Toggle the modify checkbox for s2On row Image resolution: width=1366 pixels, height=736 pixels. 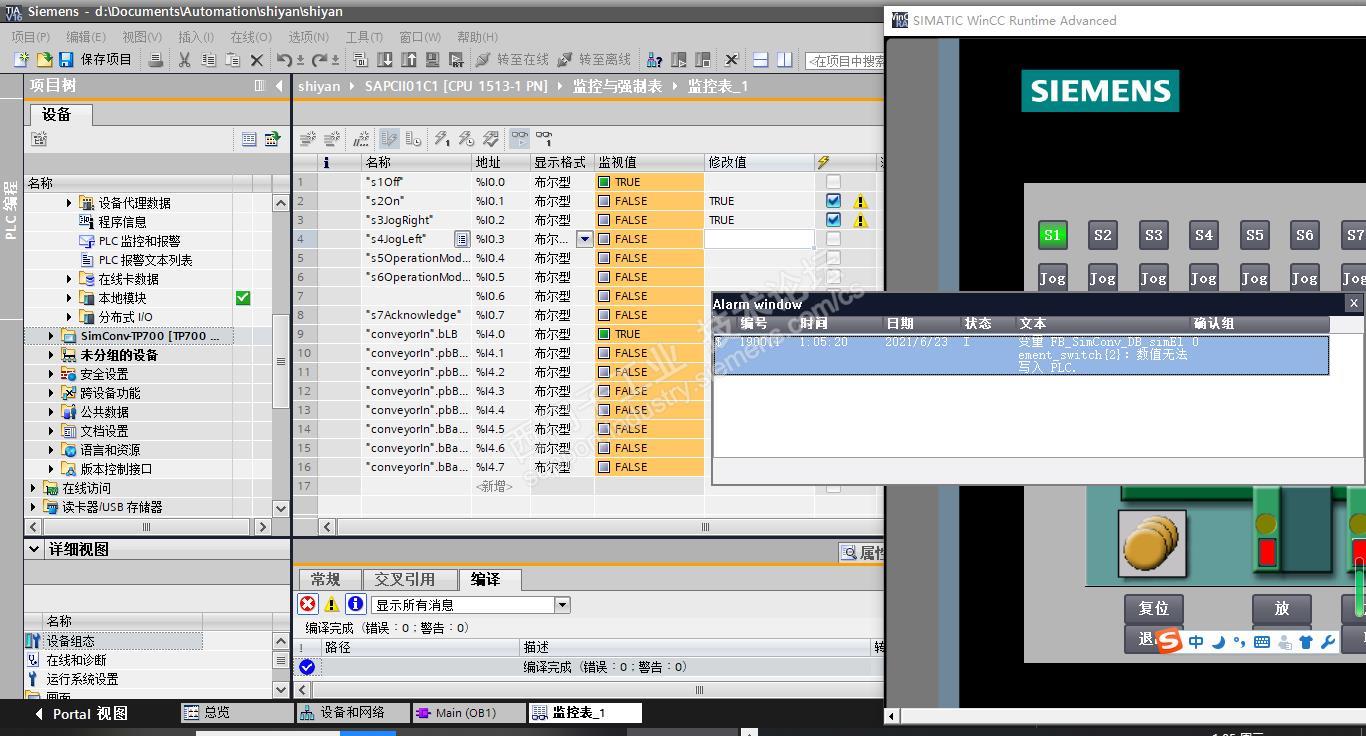pos(833,201)
